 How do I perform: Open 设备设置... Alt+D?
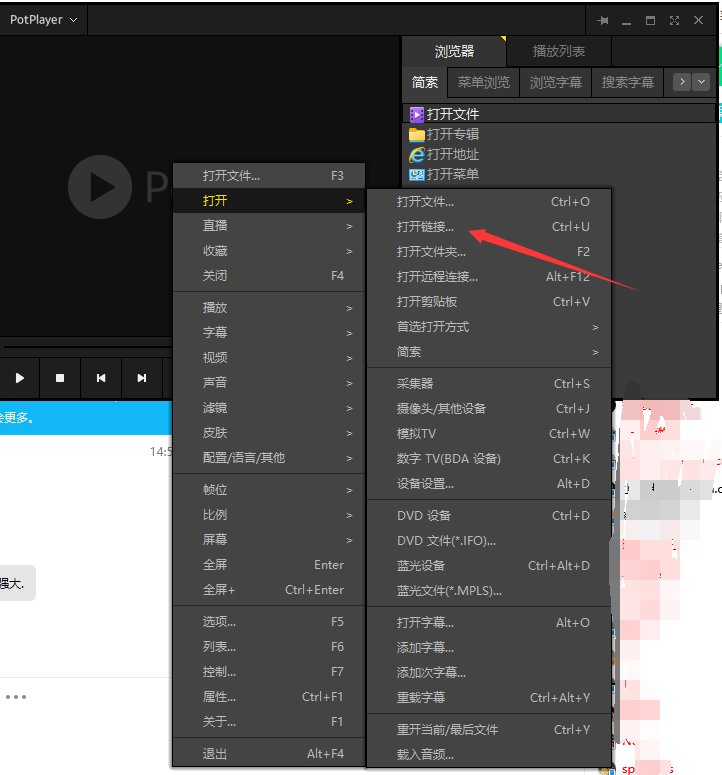[x=489, y=484]
